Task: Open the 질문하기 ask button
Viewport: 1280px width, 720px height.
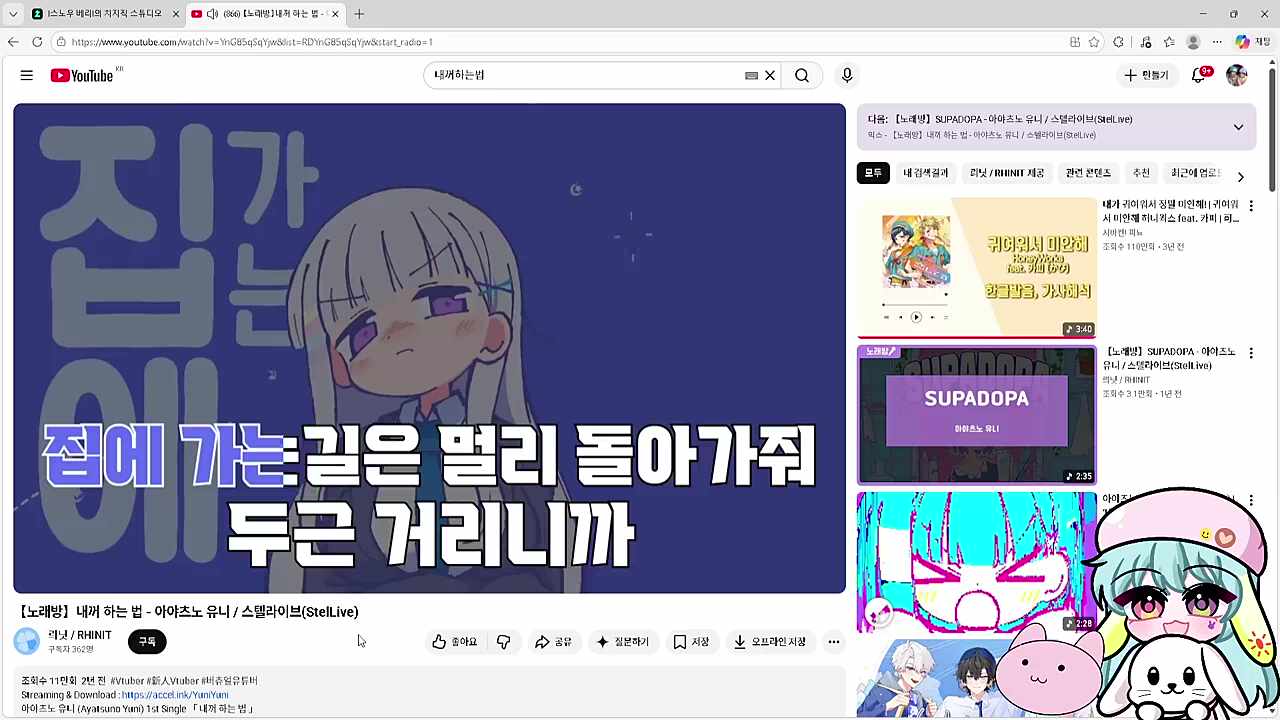Action: click(622, 642)
